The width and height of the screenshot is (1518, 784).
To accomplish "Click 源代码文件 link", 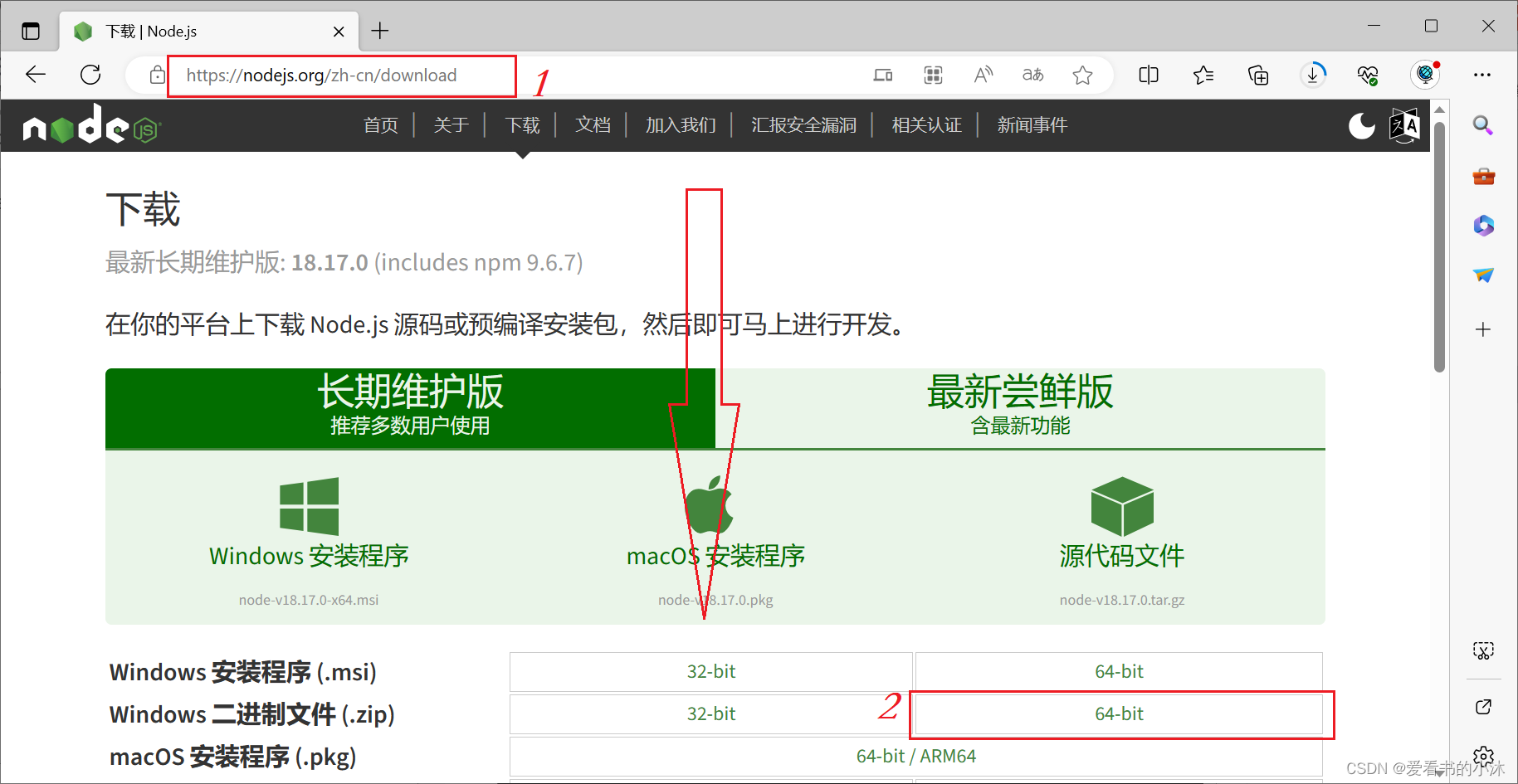I will [1122, 556].
